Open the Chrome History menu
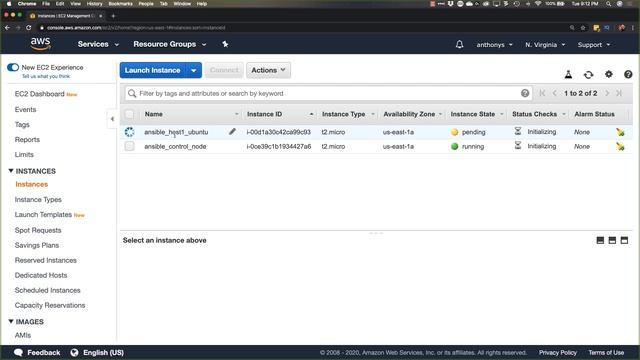This screenshot has width=640, height=360. tap(94, 4)
